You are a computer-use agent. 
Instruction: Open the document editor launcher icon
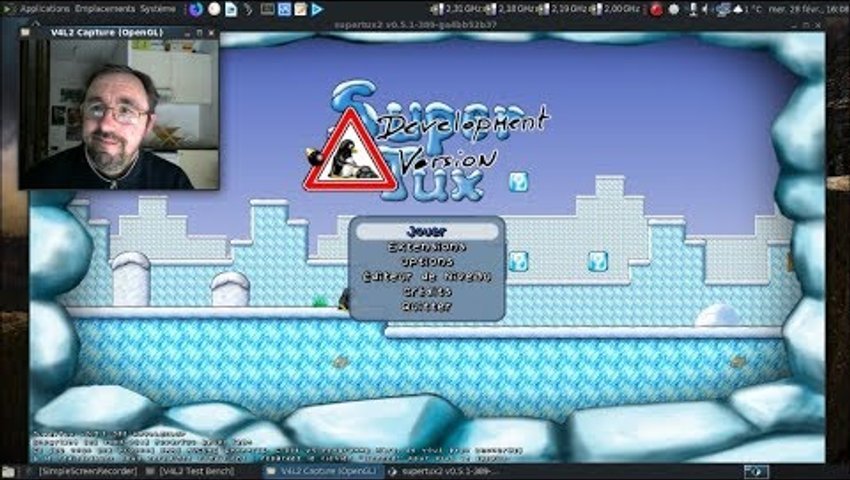(231, 9)
